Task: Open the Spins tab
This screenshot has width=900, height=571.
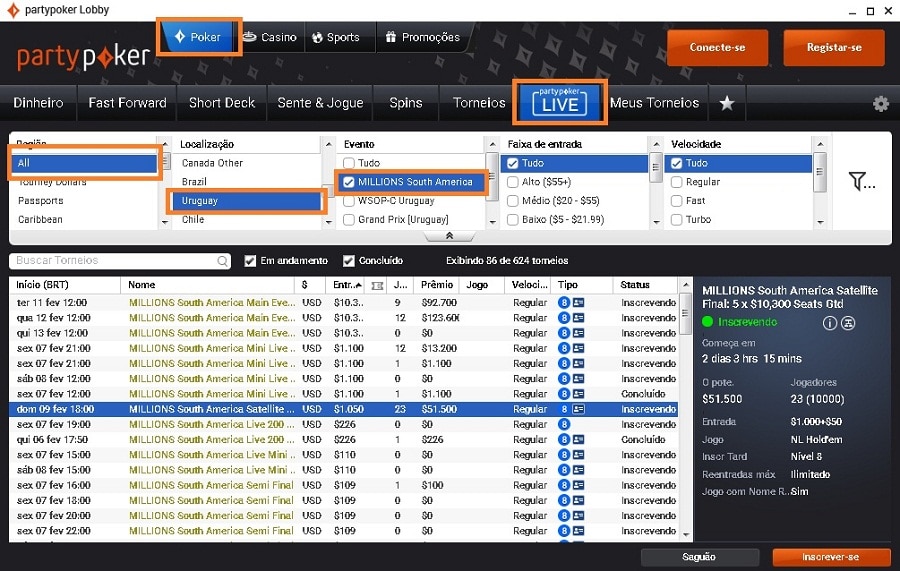Action: coord(406,103)
